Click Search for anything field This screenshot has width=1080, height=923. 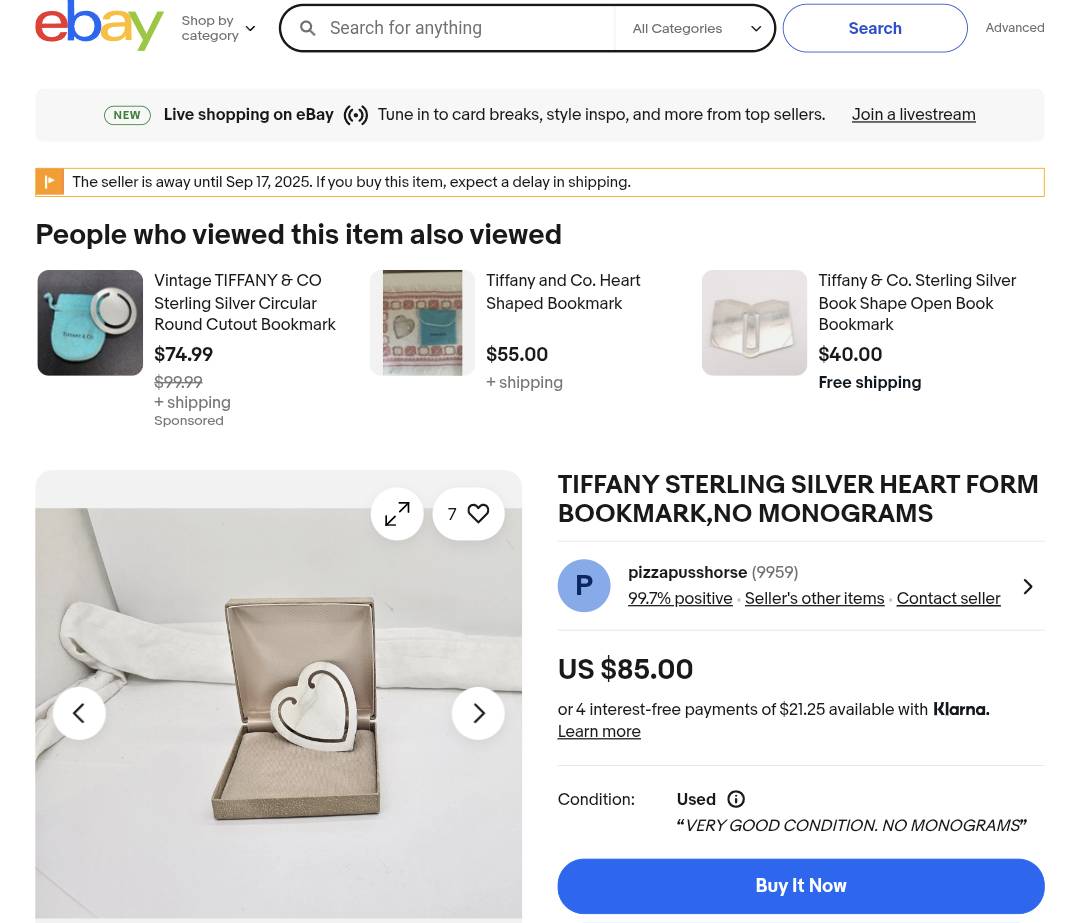click(x=465, y=28)
